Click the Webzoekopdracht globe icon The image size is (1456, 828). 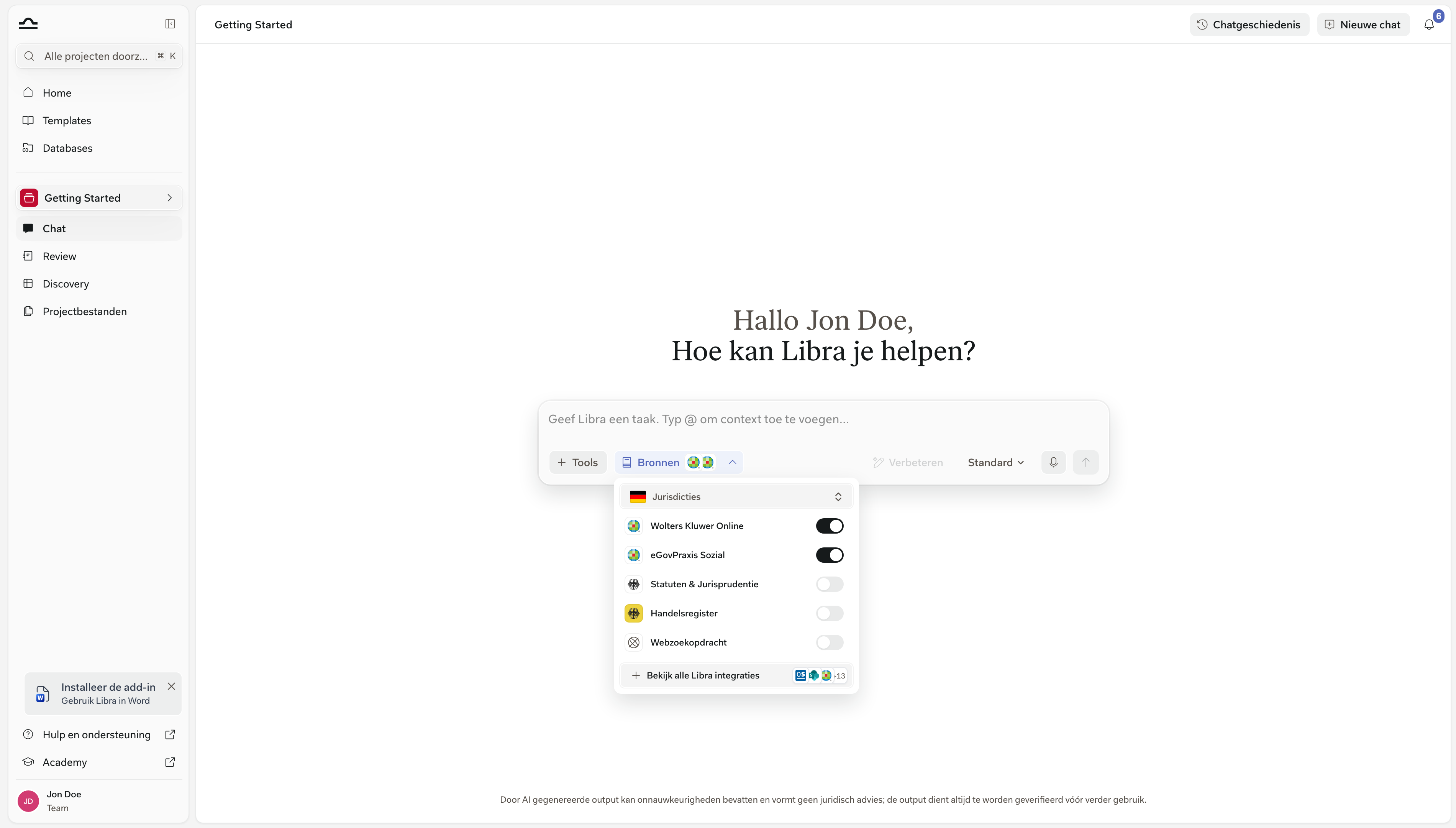click(634, 642)
